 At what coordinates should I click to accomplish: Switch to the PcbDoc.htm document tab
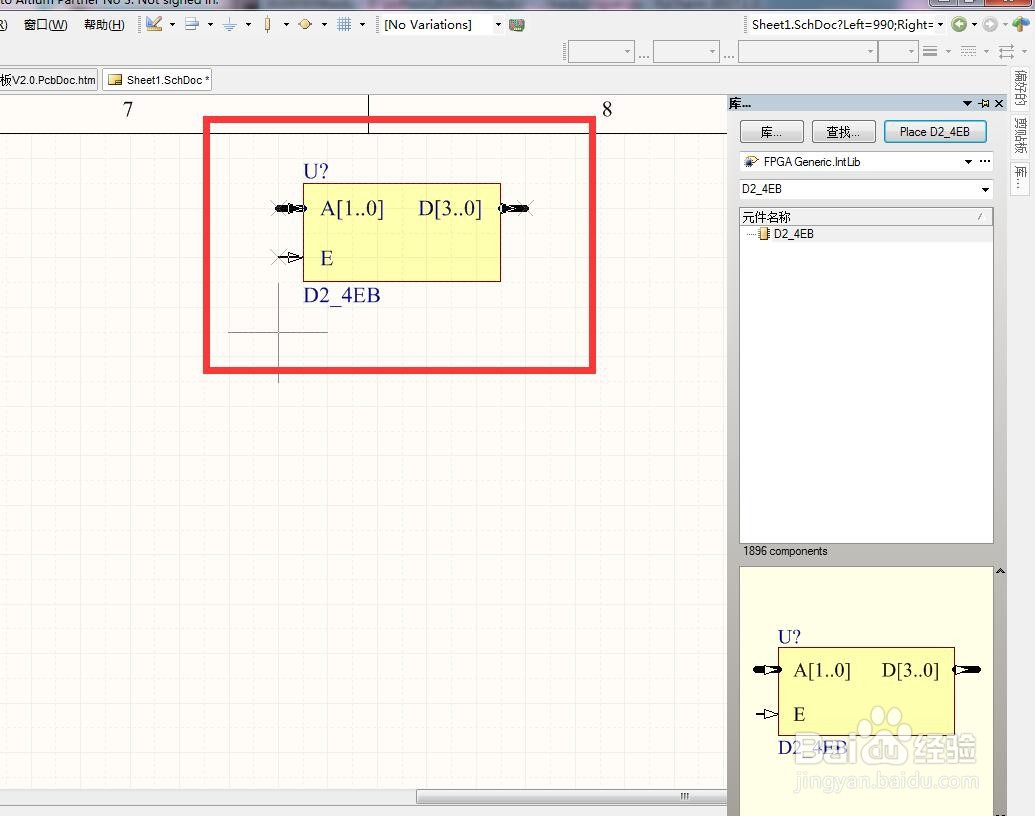click(48, 80)
